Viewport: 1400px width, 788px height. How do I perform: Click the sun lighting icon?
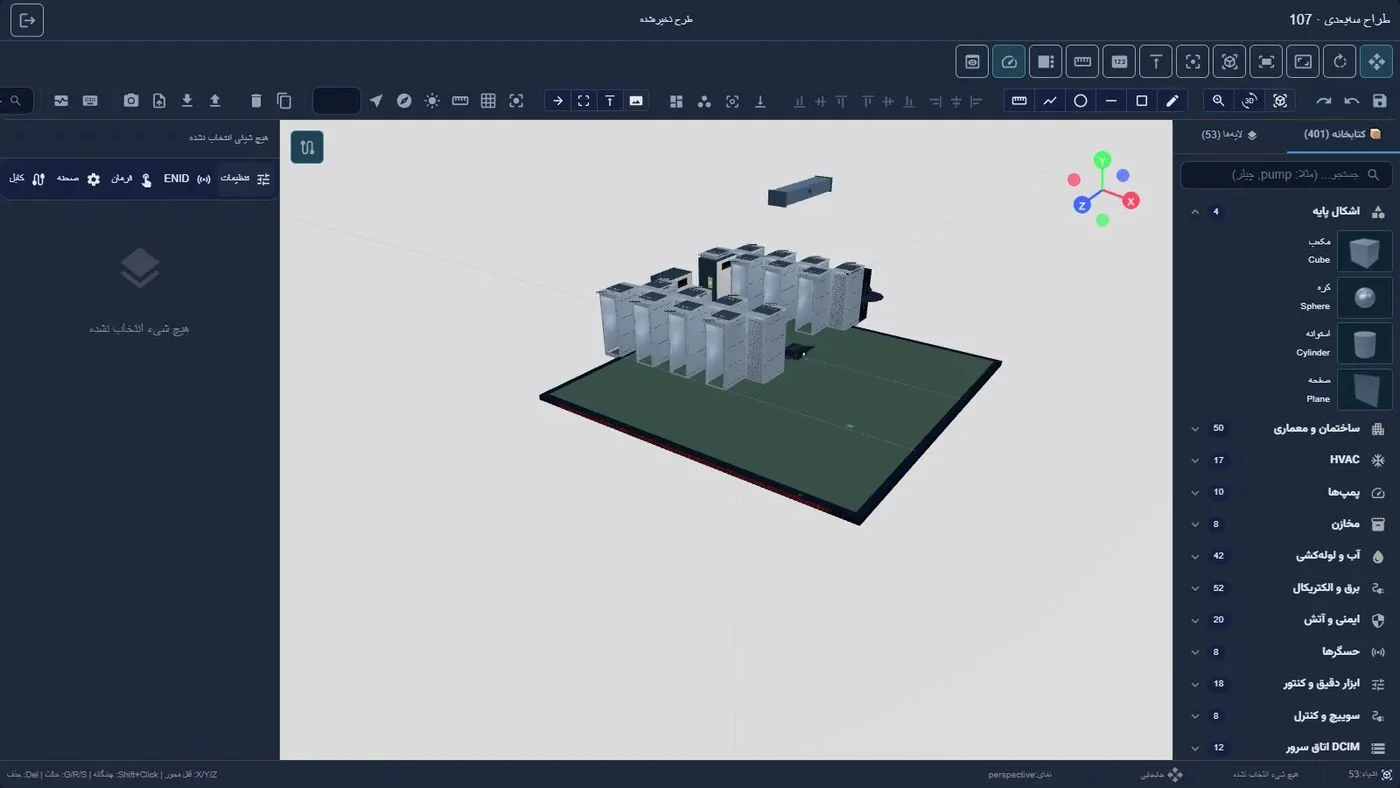(432, 101)
